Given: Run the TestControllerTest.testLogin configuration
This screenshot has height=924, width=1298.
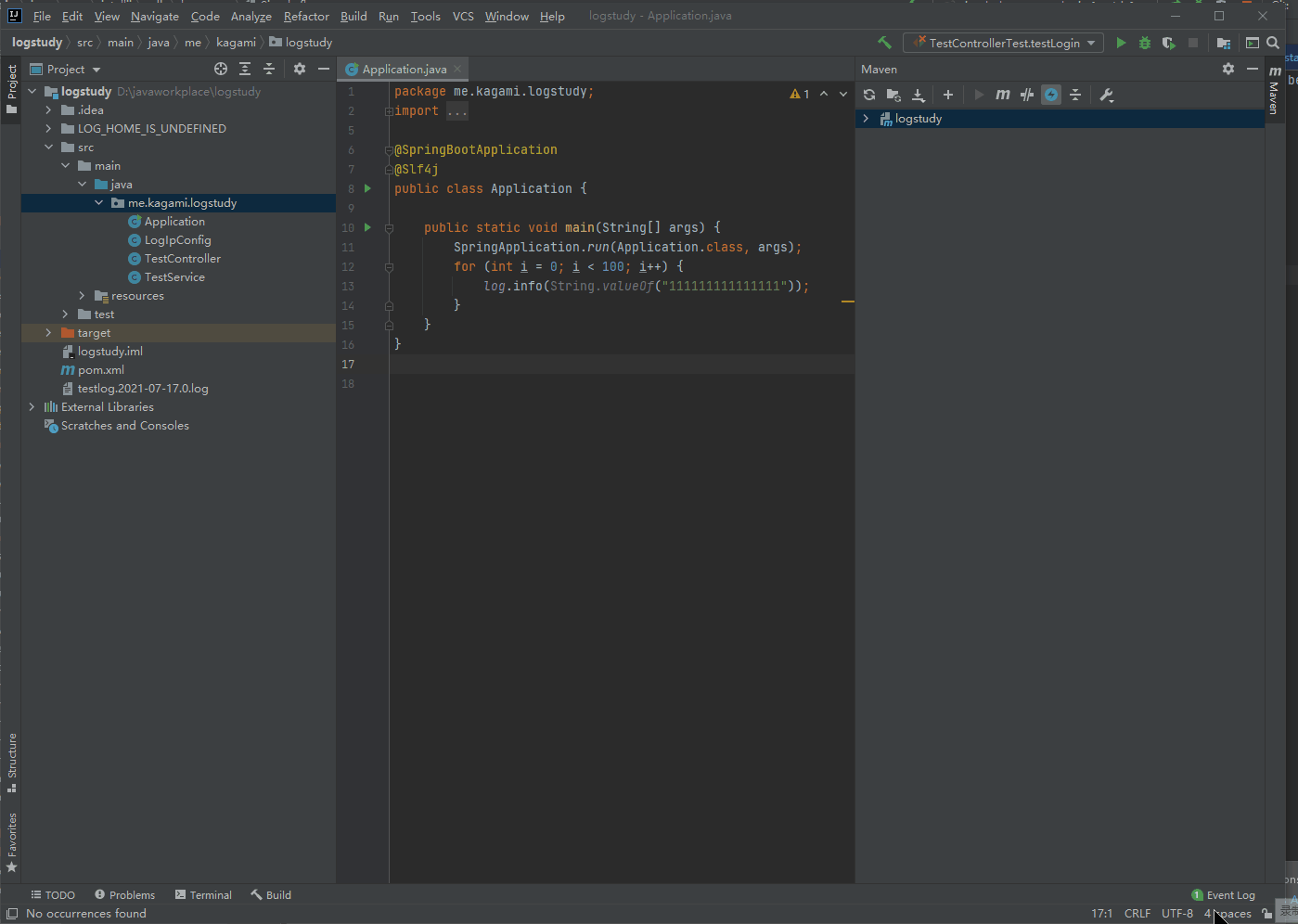Looking at the screenshot, I should click(x=1120, y=42).
